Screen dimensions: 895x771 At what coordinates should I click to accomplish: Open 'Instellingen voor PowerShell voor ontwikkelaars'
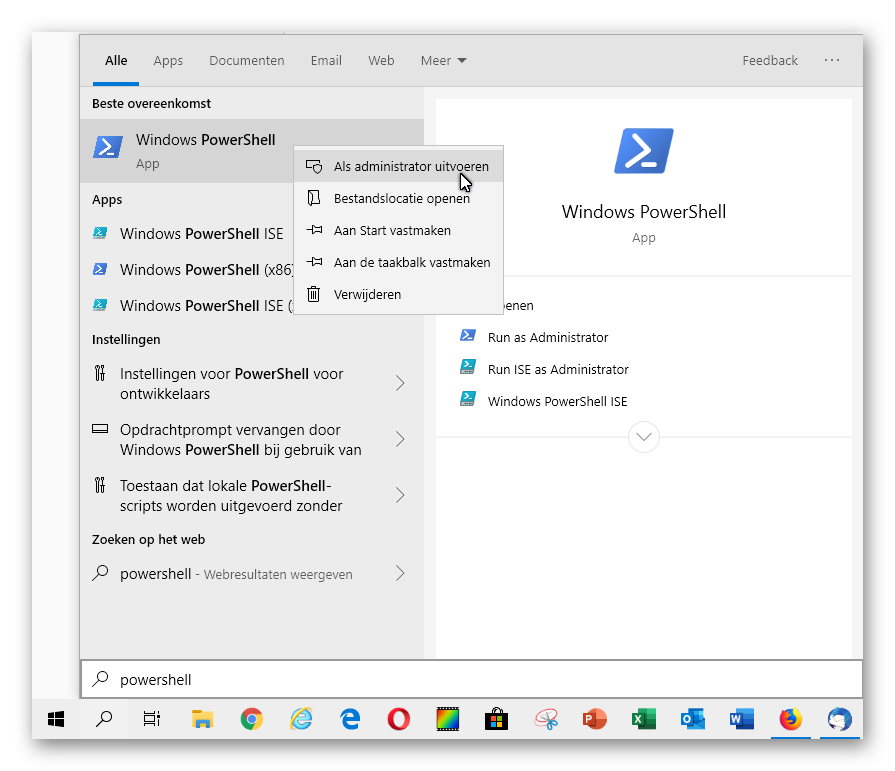pos(231,384)
